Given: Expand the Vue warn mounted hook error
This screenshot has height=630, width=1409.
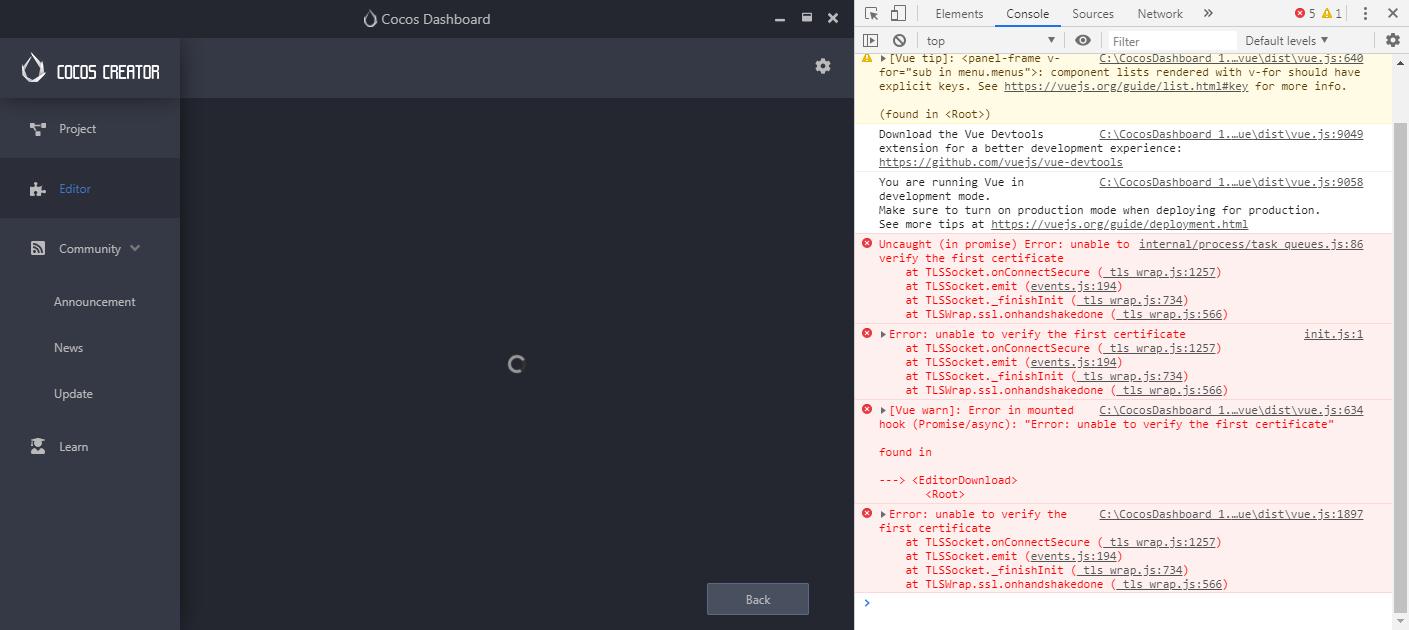Looking at the screenshot, I should pos(883,410).
